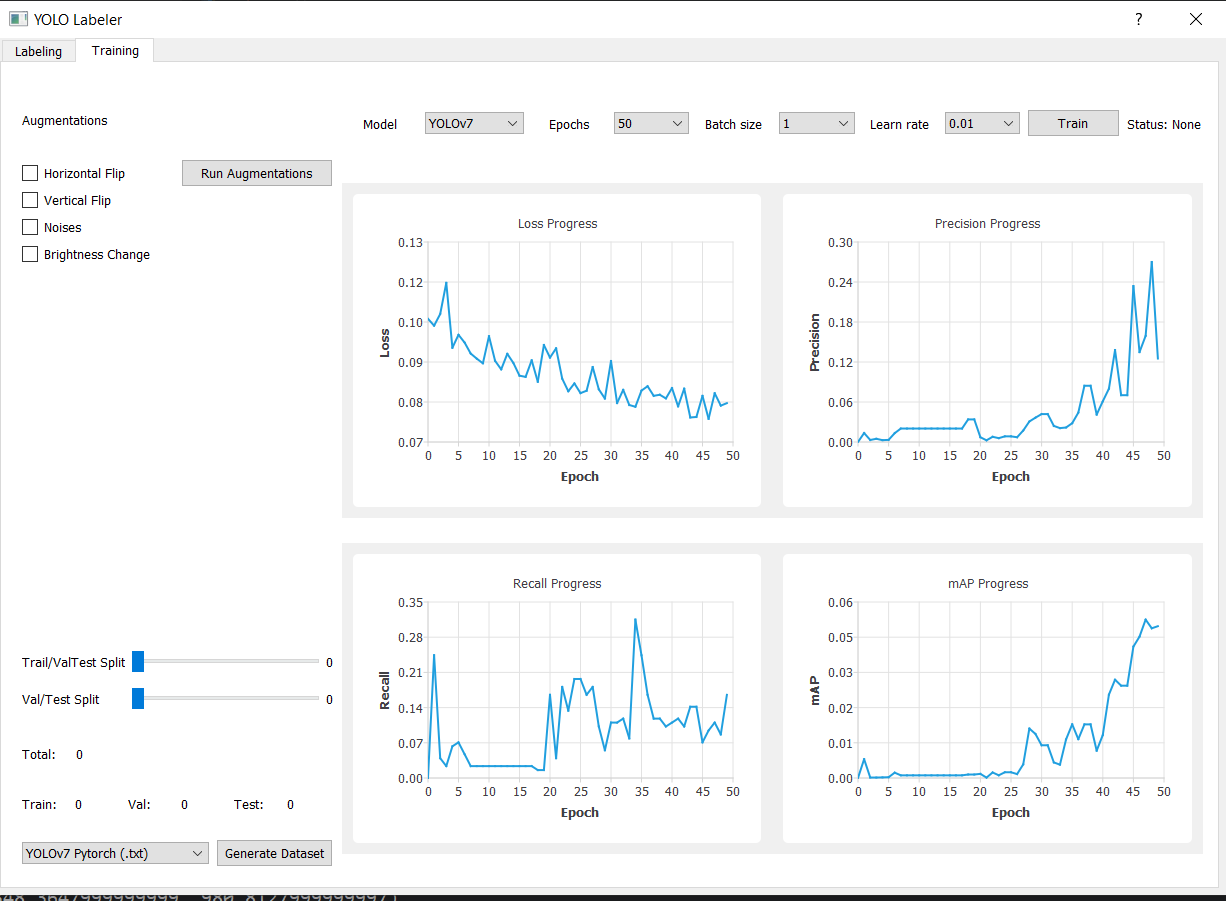Open the YOLOv7 Pytorch export format dropdown
Viewport: 1226px width, 901px height.
[x=114, y=852]
